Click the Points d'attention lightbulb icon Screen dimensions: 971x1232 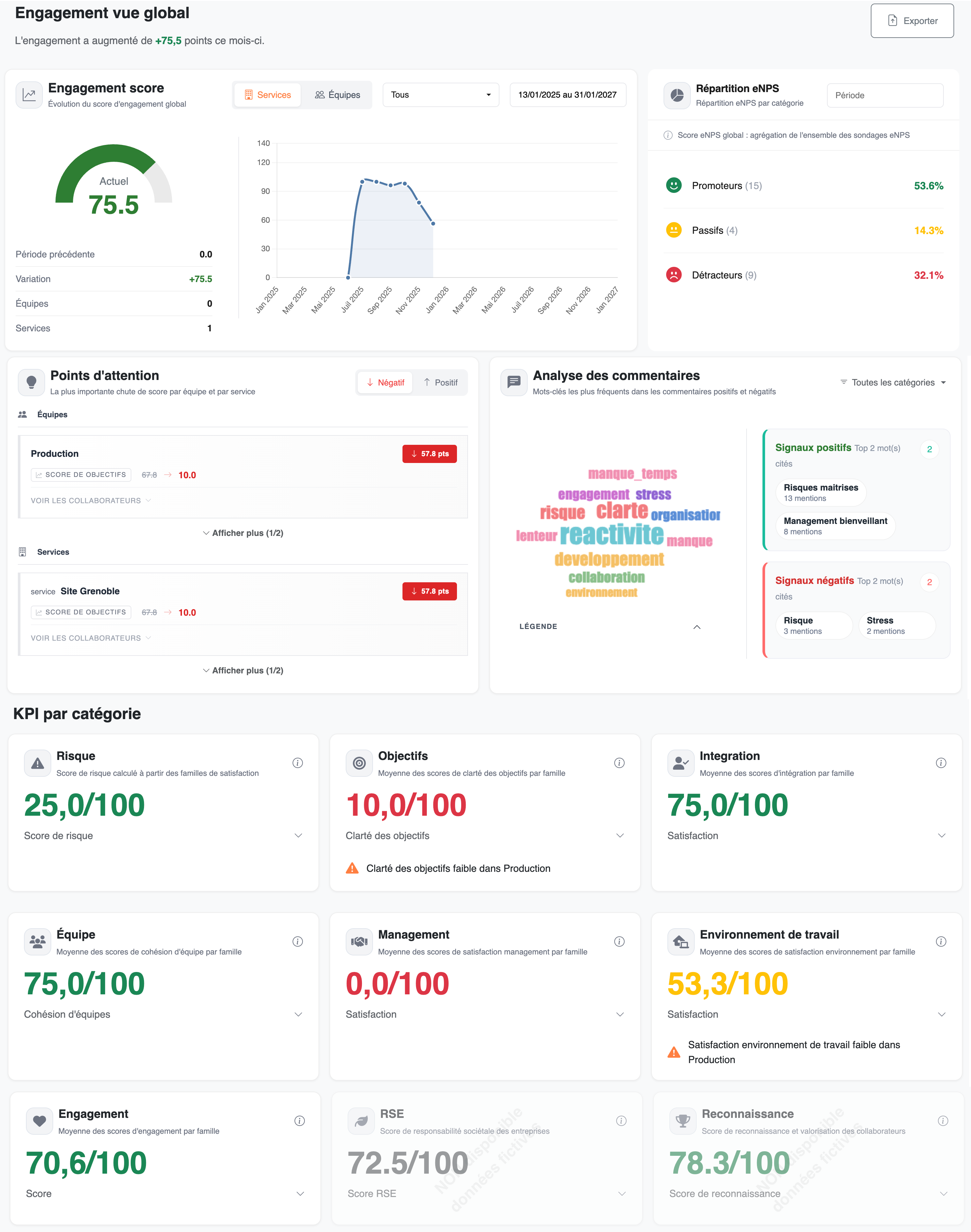[x=31, y=383]
